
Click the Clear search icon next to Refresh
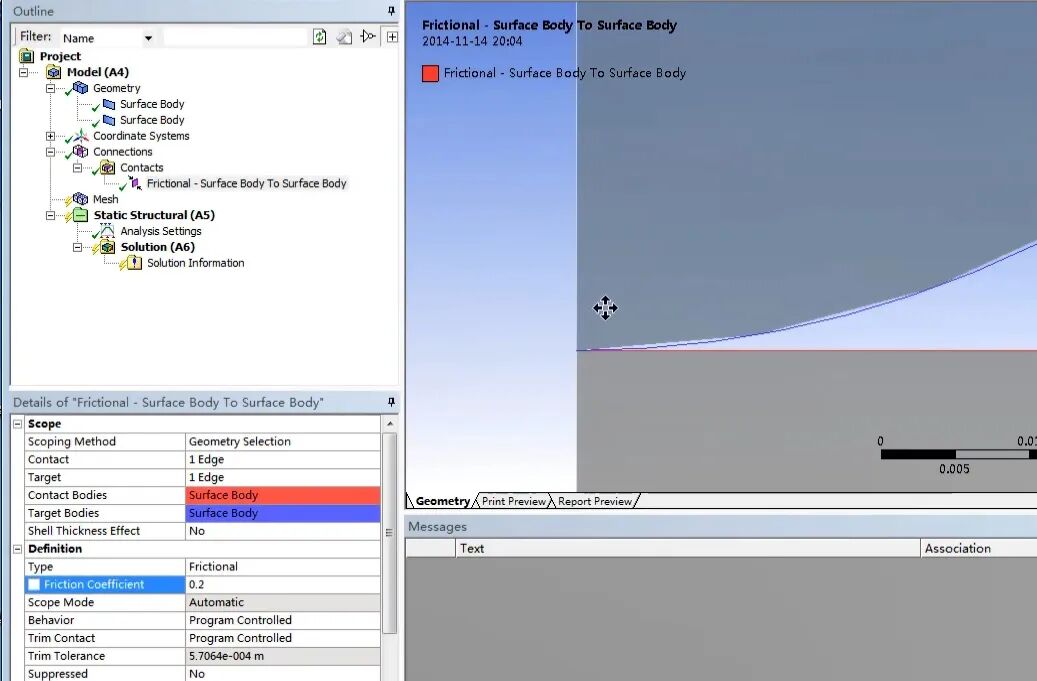click(344, 37)
